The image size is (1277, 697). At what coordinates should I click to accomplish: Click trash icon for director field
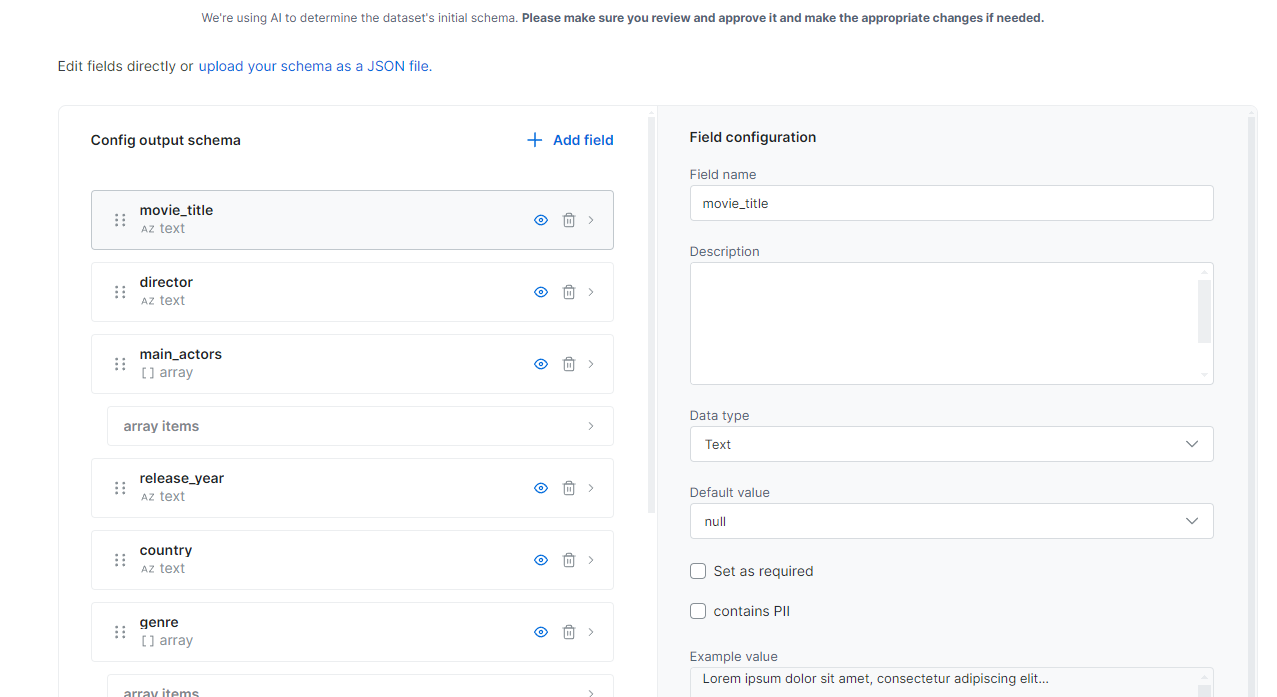[x=569, y=292]
